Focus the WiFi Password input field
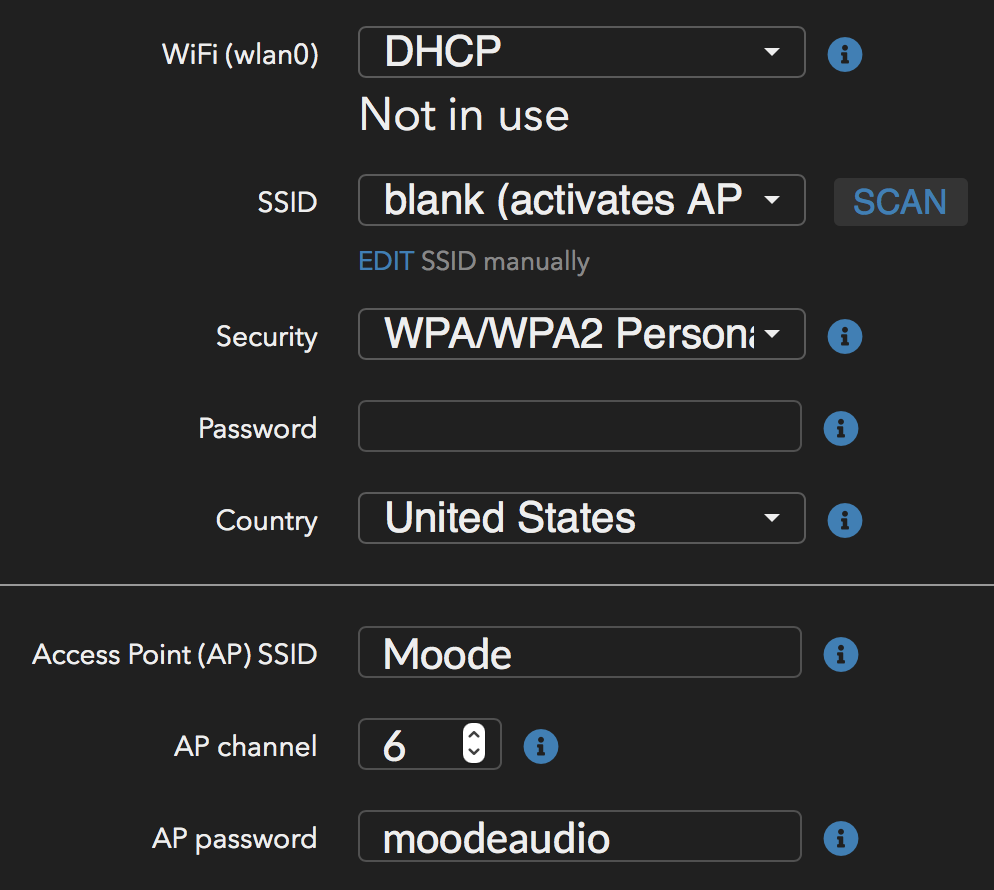The image size is (994, 890). pos(579,426)
